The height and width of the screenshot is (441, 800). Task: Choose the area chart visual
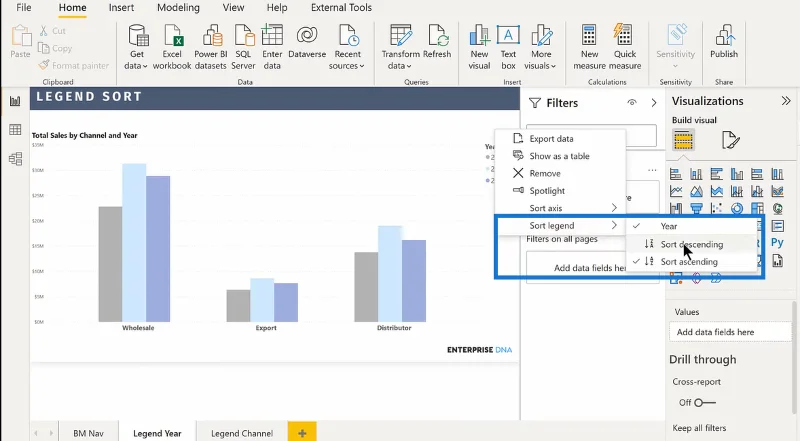click(696, 191)
